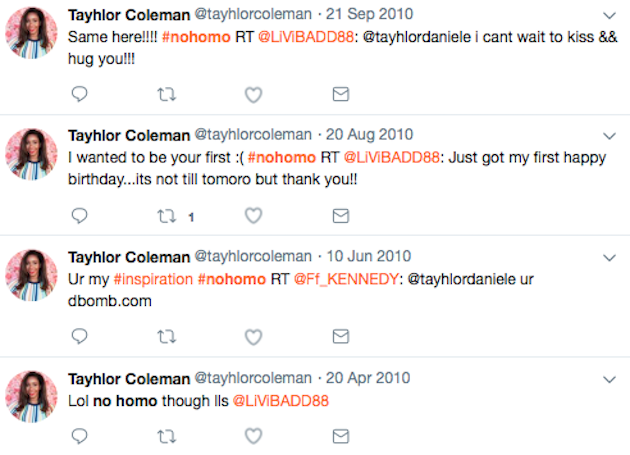Direct message the 10 Jun 2010 tweet
The image size is (630, 455).
point(341,336)
